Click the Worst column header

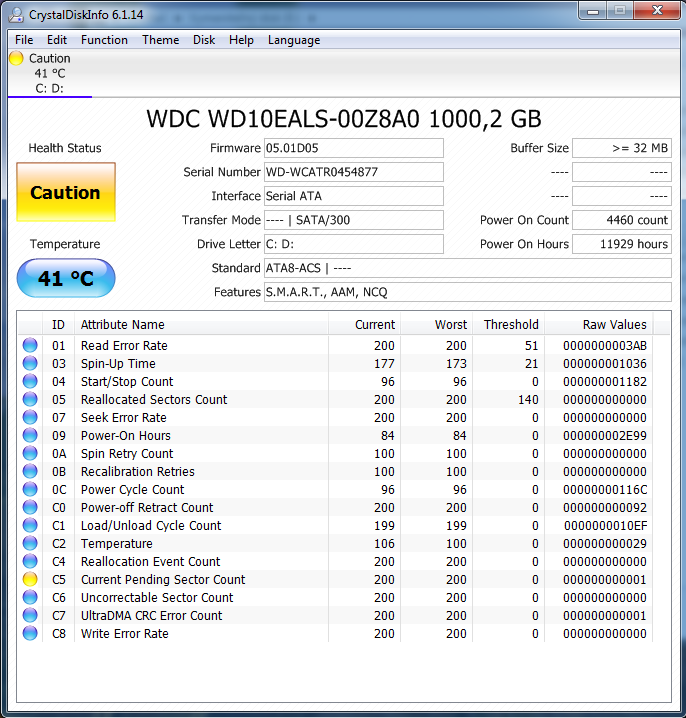click(436, 325)
